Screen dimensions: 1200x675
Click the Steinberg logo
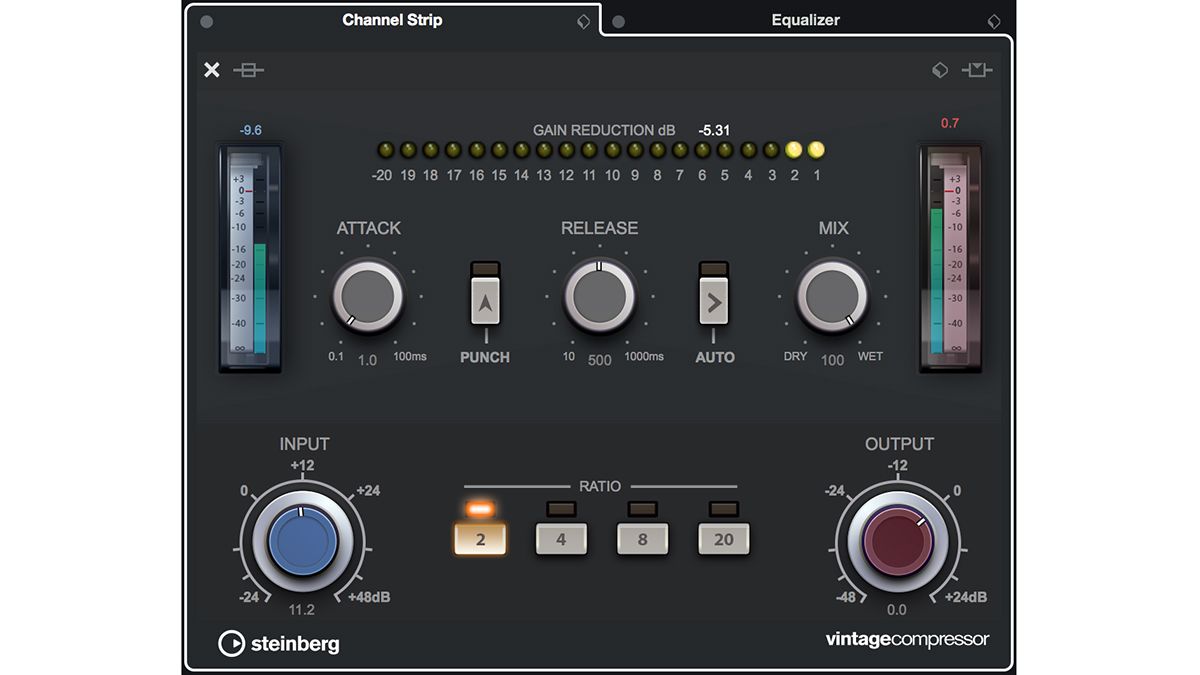tap(279, 644)
